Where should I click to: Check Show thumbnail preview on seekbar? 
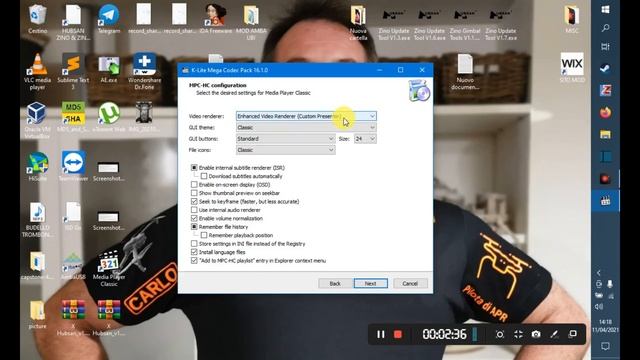click(194, 193)
